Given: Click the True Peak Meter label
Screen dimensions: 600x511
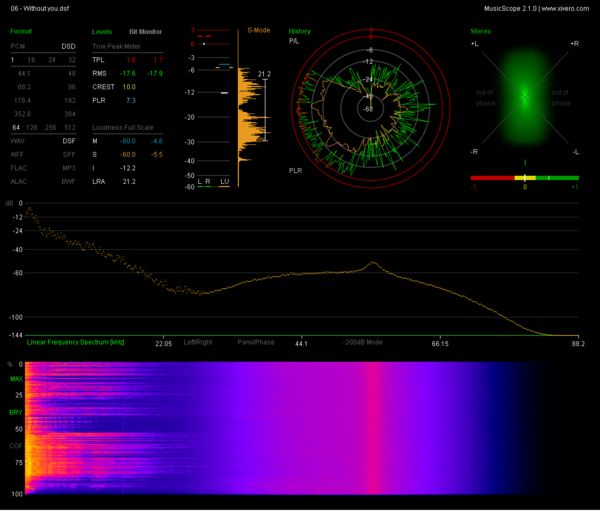Looking at the screenshot, I should click(x=116, y=46).
